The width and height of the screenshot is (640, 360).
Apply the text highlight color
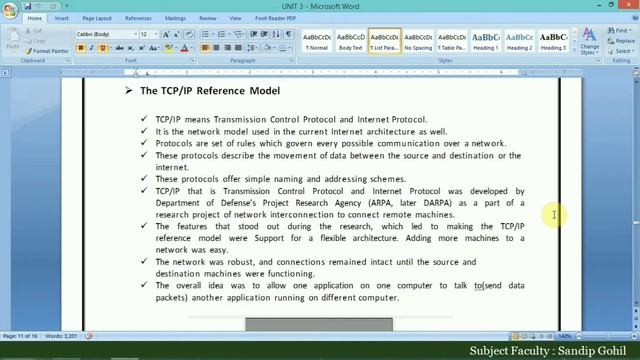pos(168,48)
